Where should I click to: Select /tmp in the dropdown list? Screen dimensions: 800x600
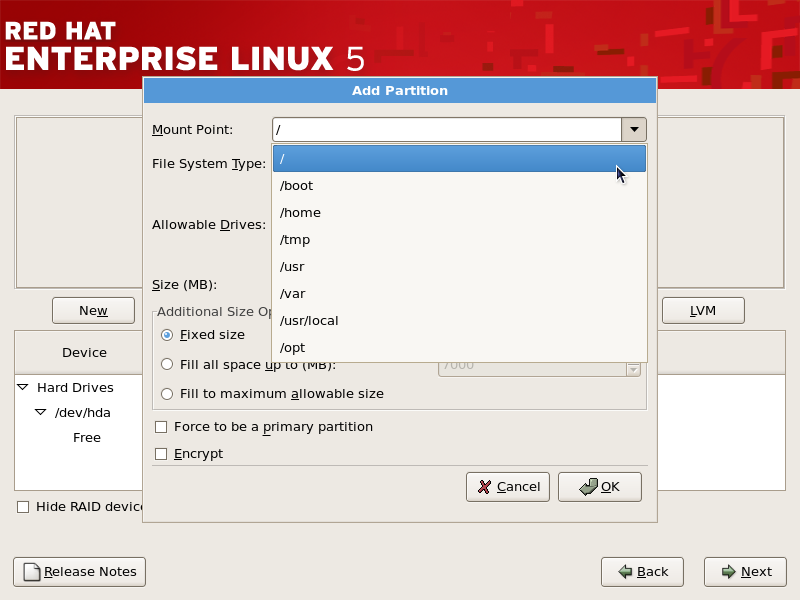point(459,240)
